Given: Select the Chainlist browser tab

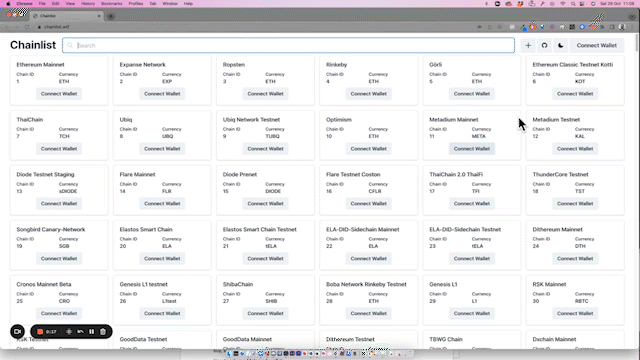Looking at the screenshot, I should 66,16.
